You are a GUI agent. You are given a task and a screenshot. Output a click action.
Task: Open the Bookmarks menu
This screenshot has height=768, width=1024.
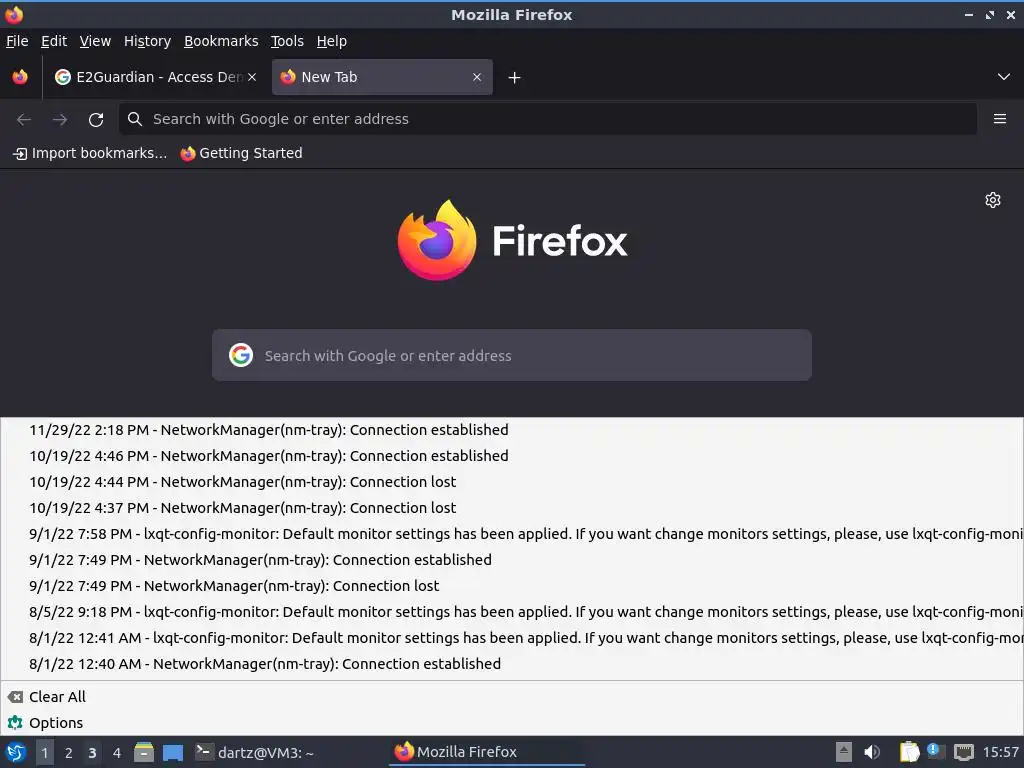221,41
